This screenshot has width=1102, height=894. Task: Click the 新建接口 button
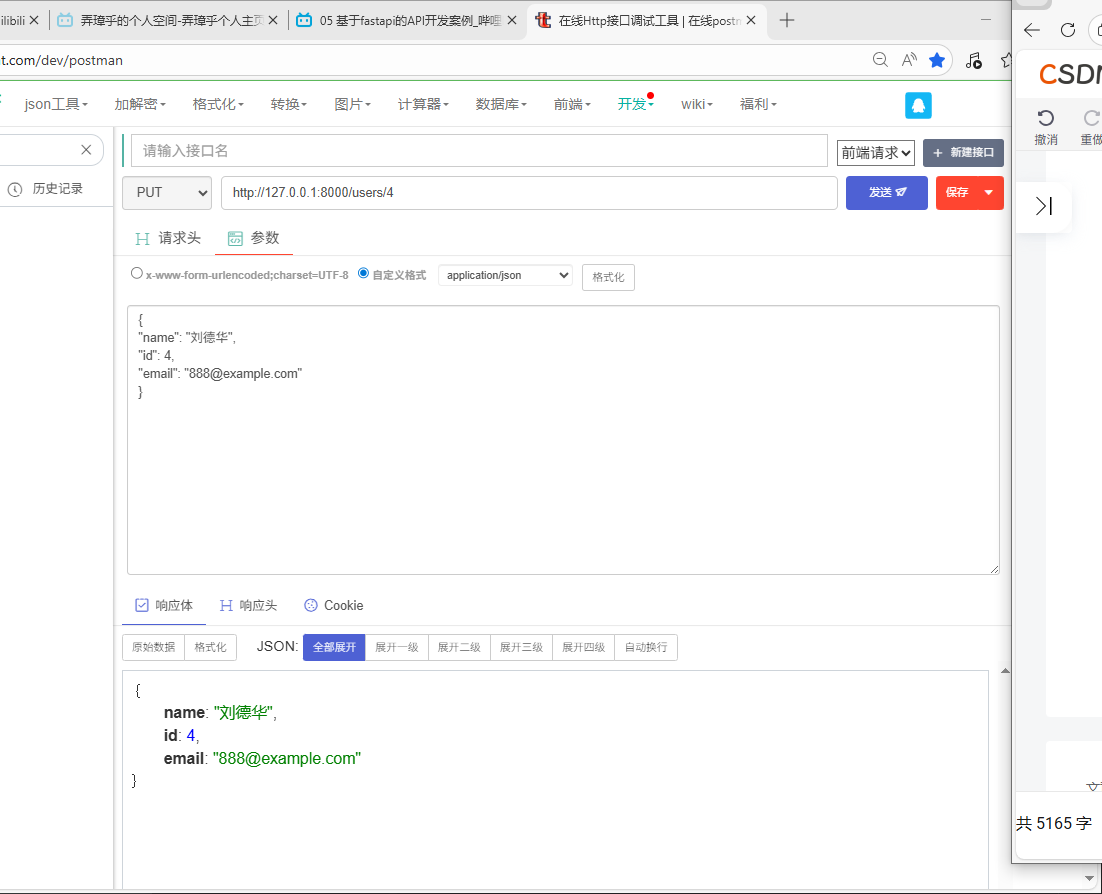[x=963, y=153]
